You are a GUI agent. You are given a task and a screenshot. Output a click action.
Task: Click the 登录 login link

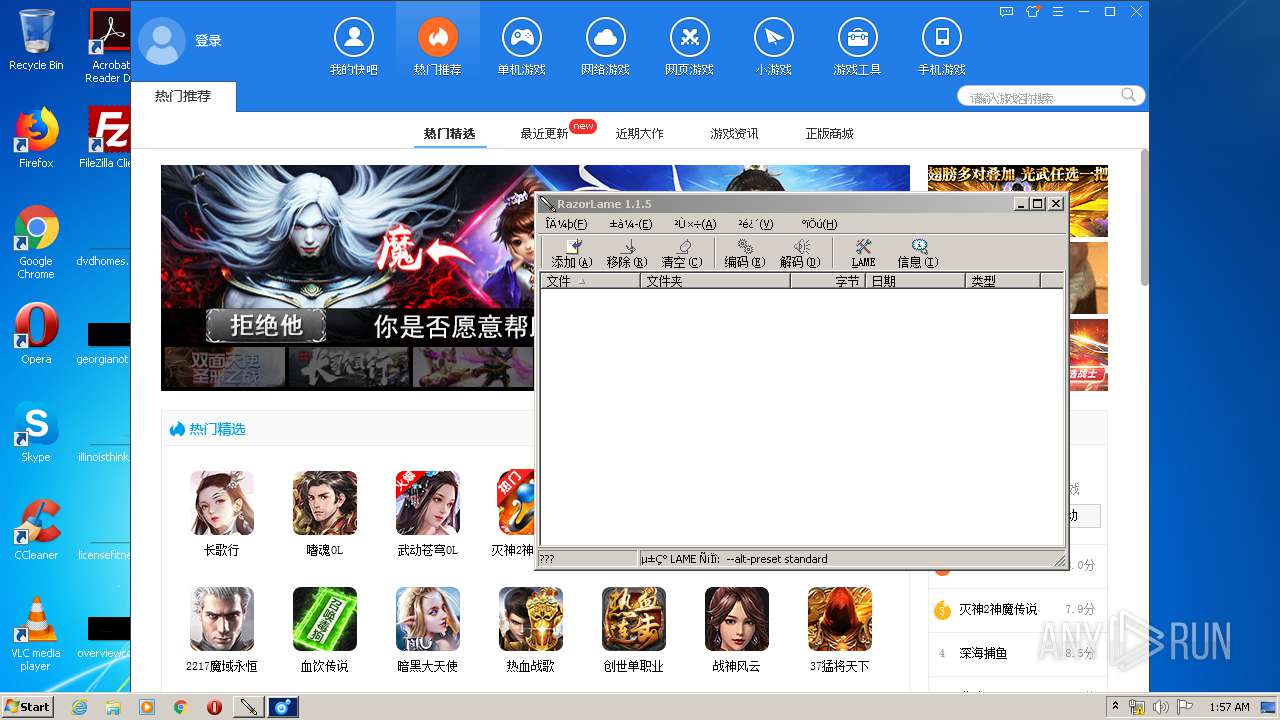click(208, 41)
